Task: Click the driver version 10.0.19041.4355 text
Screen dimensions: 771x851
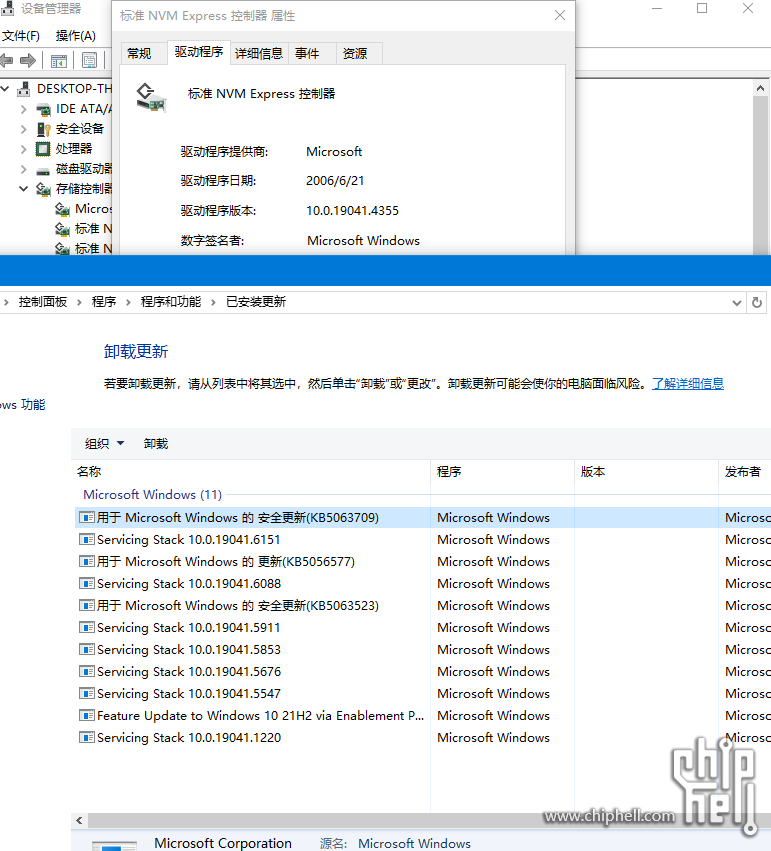Action: click(x=352, y=211)
